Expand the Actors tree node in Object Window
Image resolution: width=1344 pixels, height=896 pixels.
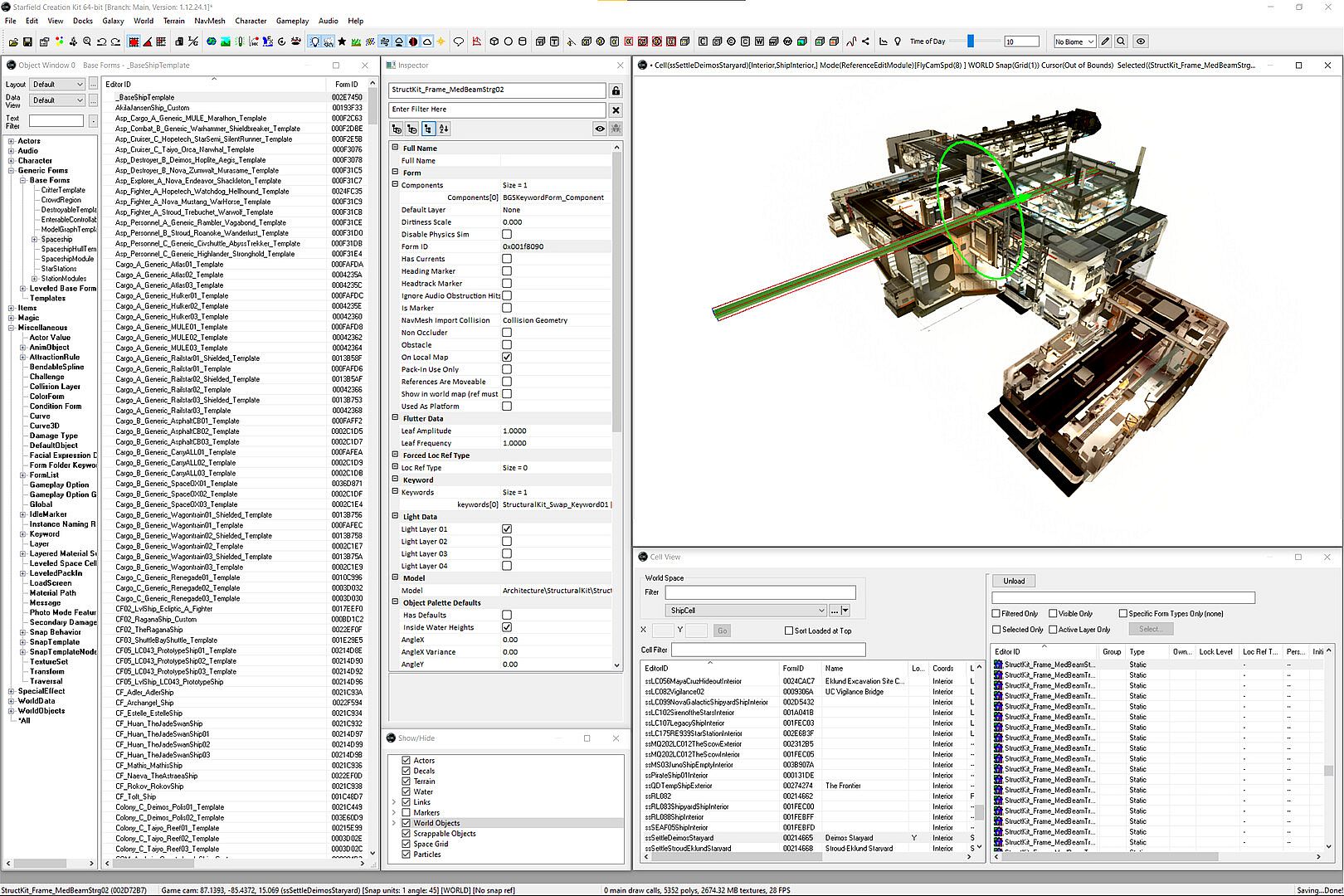click(x=11, y=141)
